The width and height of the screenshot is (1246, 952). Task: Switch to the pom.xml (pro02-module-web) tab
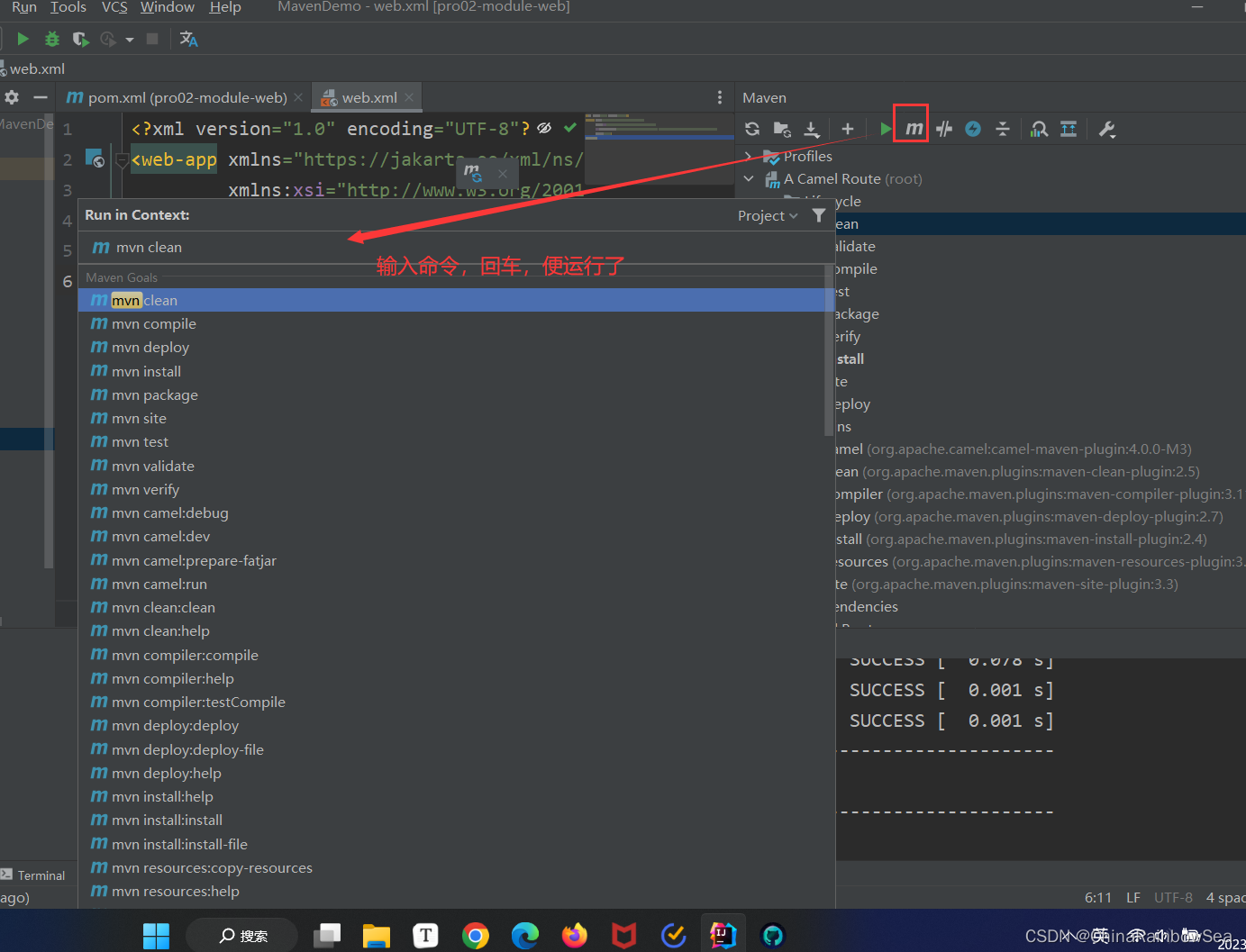click(x=177, y=97)
